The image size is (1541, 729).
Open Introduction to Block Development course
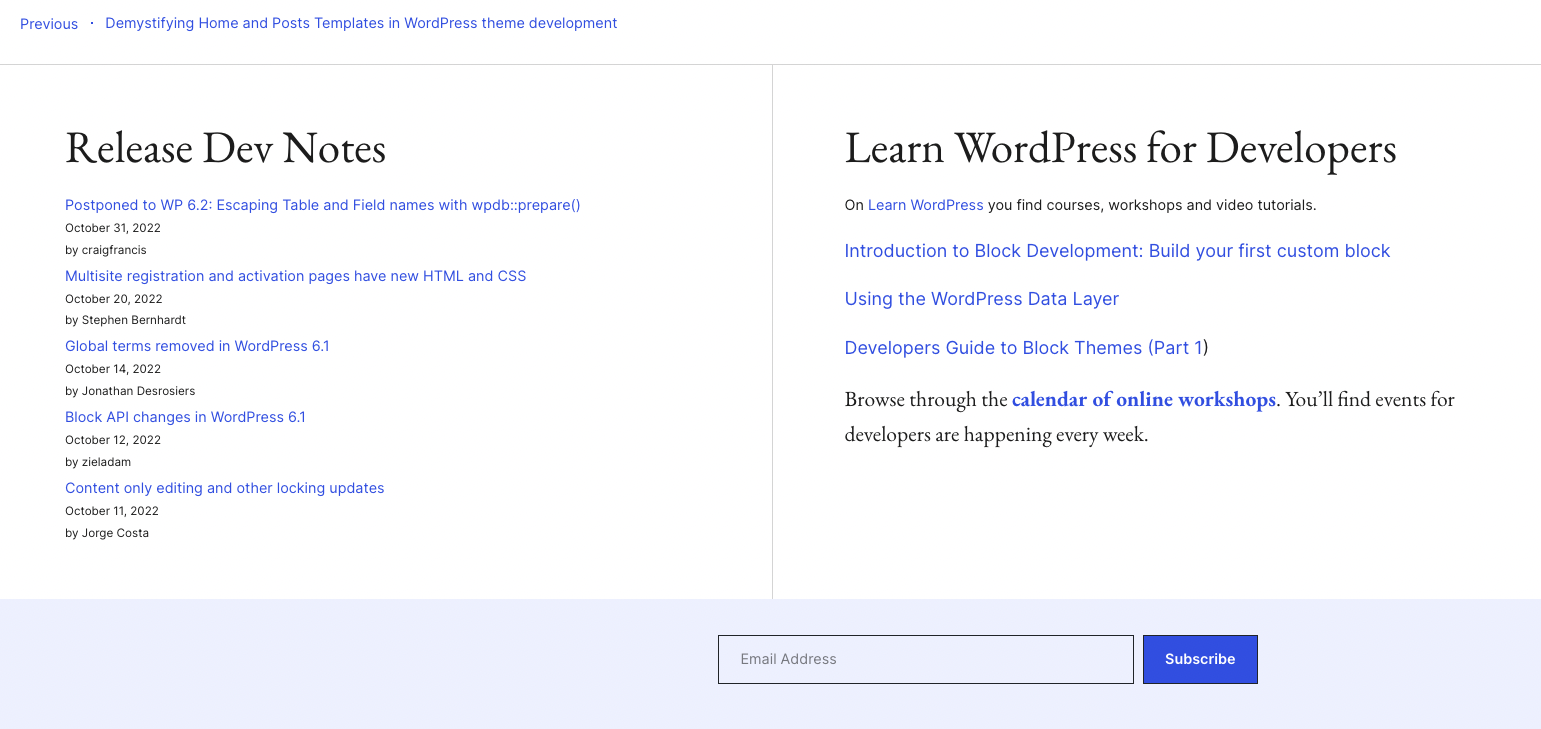(x=1116, y=251)
